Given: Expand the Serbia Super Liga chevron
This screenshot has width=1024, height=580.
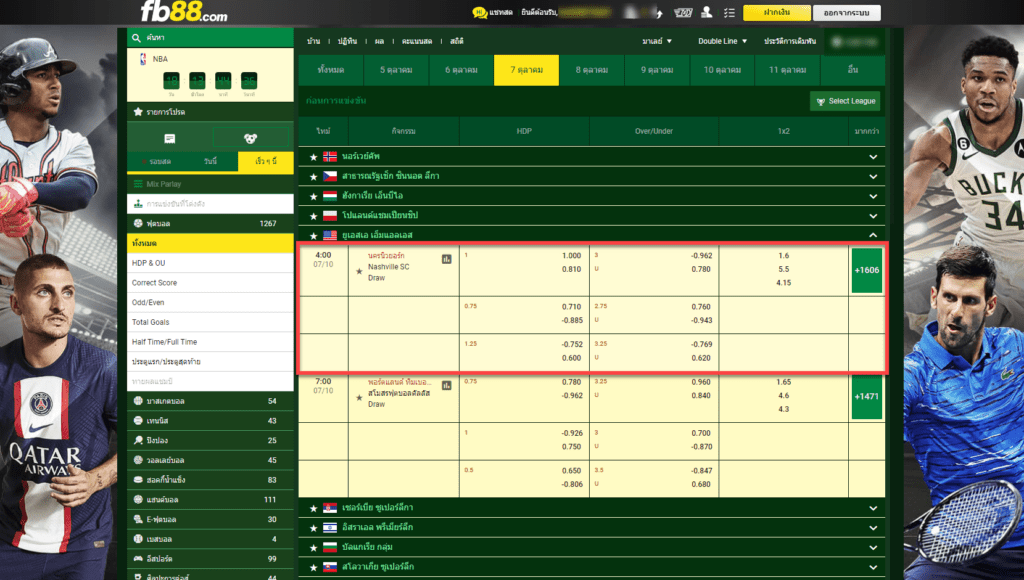Looking at the screenshot, I should coord(873,508).
